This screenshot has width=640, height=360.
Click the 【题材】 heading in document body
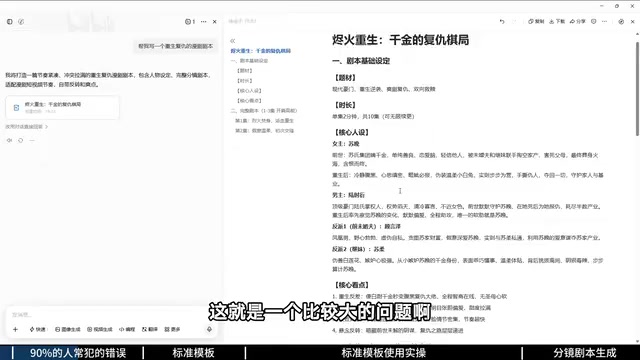point(345,78)
